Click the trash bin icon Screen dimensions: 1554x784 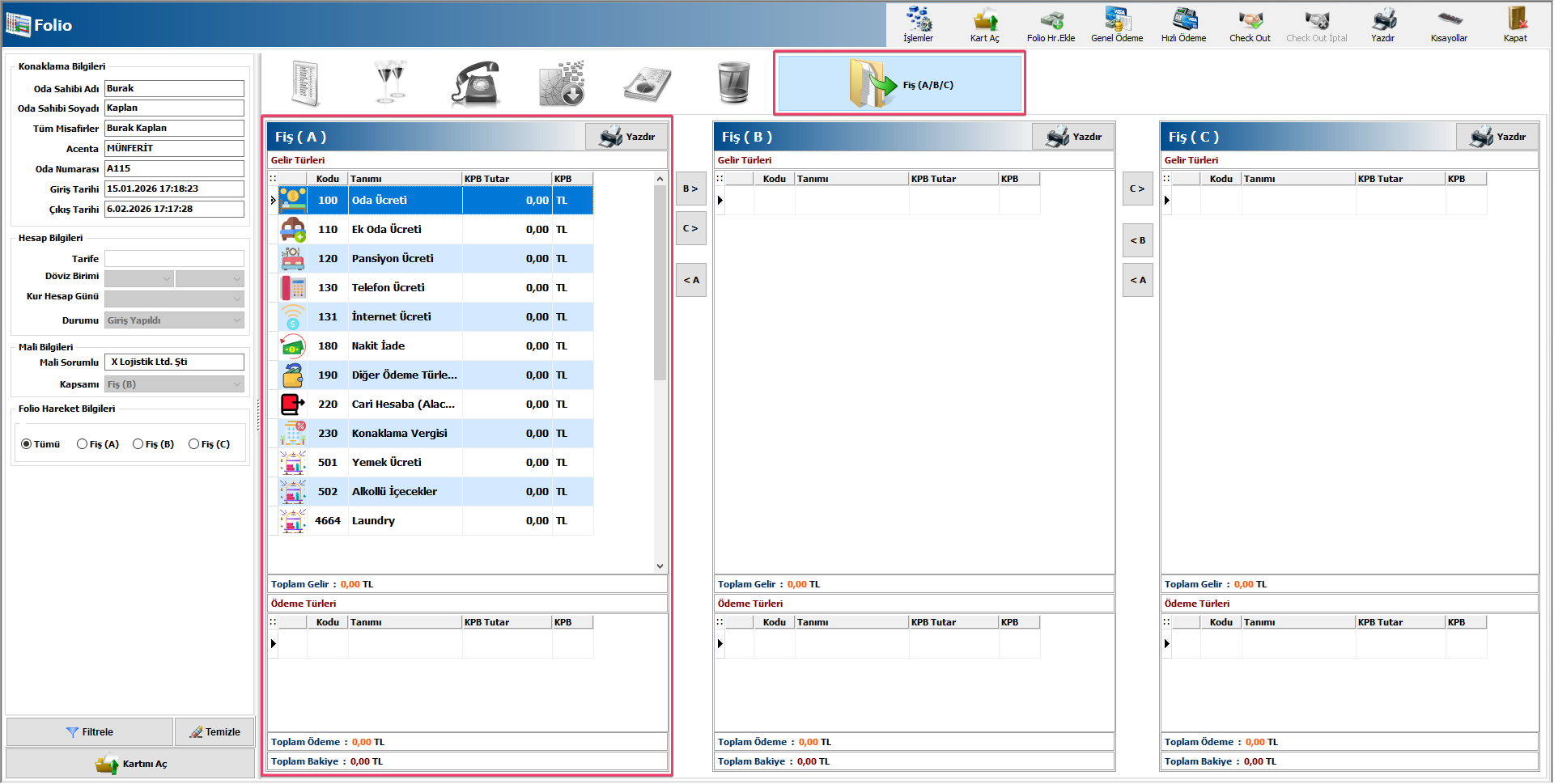coord(733,83)
